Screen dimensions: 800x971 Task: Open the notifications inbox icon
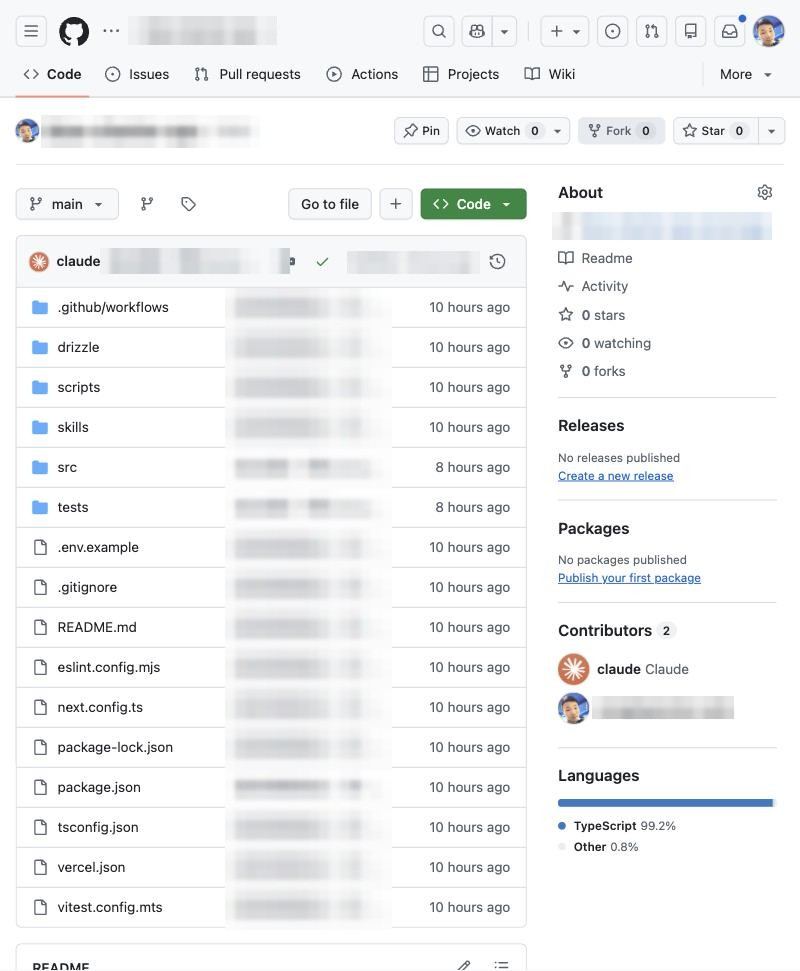pos(729,31)
